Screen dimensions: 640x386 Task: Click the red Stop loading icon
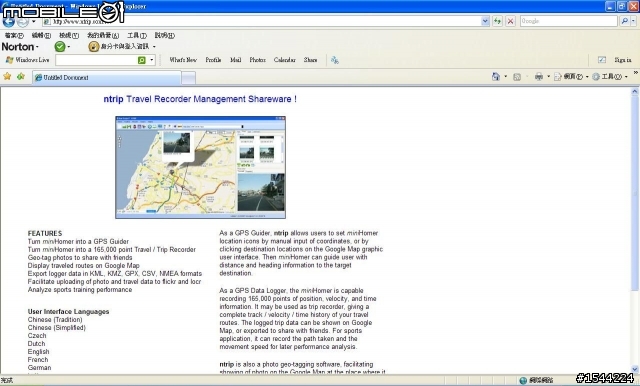click(510, 21)
